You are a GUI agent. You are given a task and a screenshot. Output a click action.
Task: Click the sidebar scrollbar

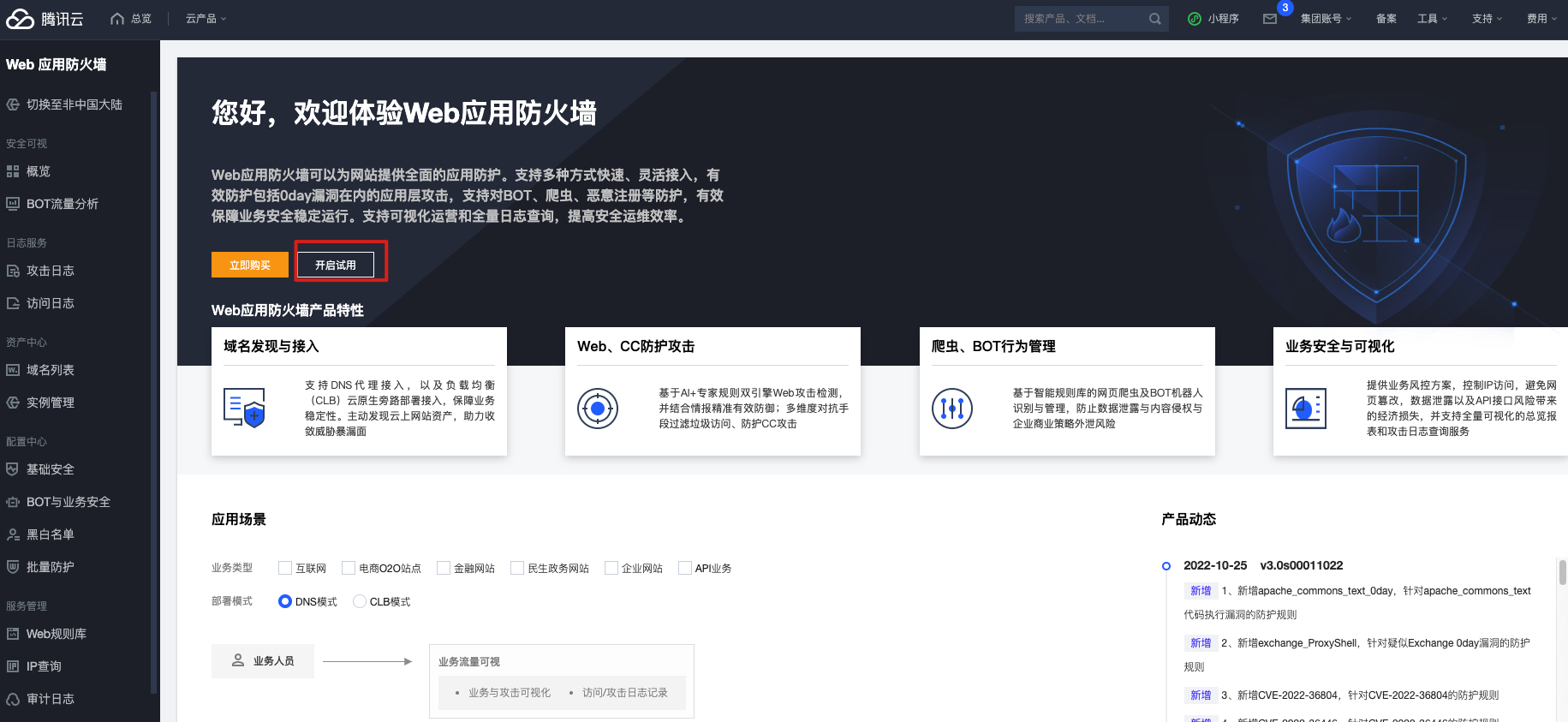coord(153,392)
